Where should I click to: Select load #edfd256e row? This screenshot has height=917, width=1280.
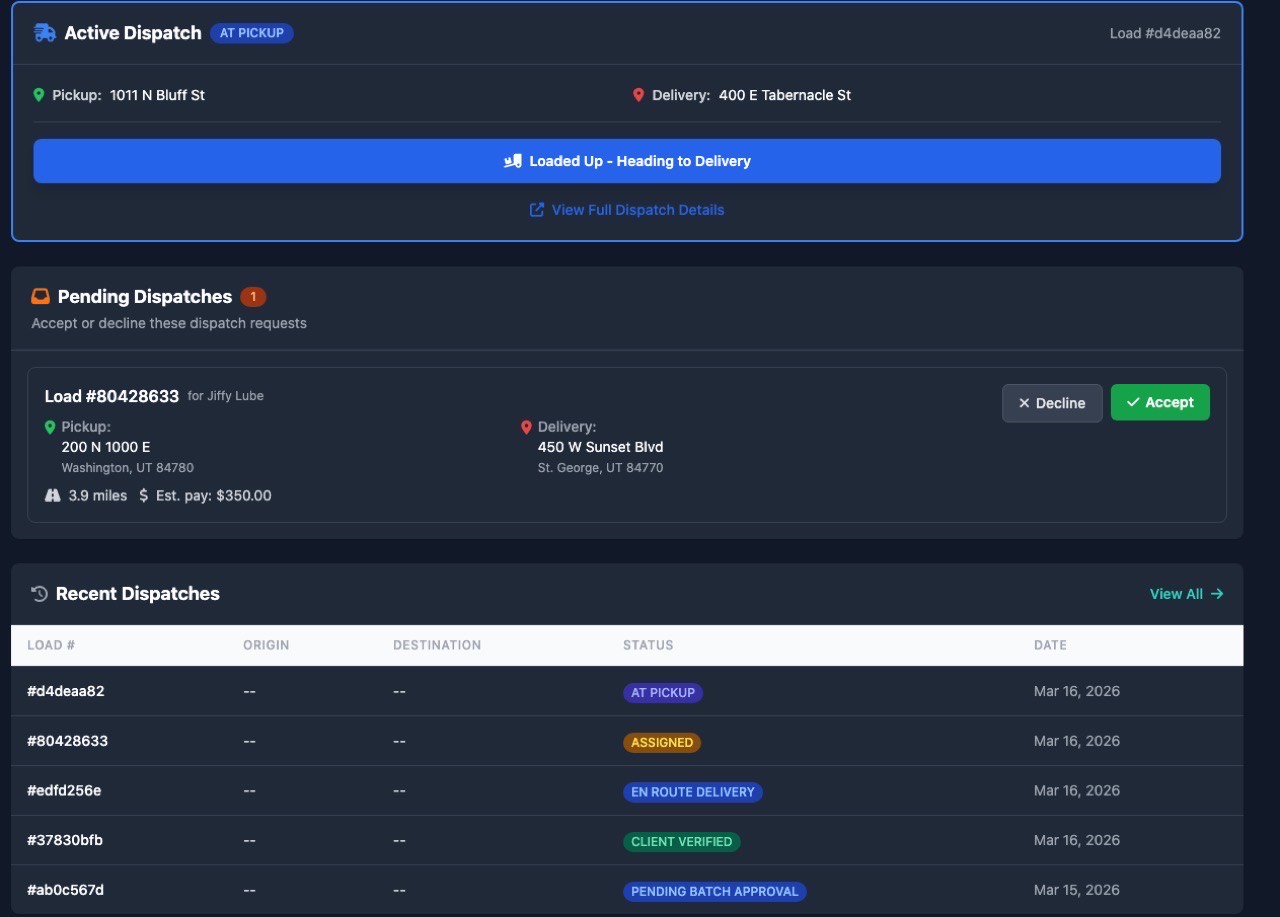[x=627, y=791]
